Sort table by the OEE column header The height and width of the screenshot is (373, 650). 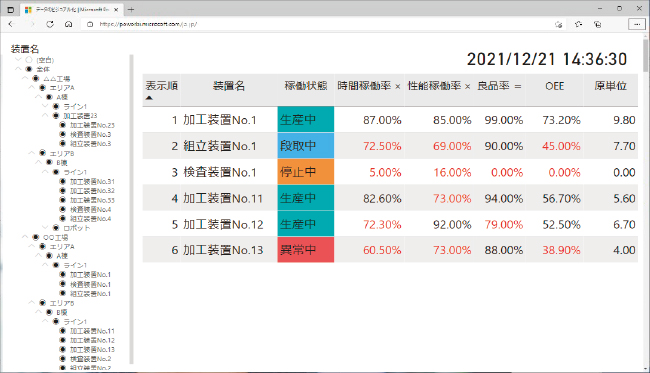point(555,86)
